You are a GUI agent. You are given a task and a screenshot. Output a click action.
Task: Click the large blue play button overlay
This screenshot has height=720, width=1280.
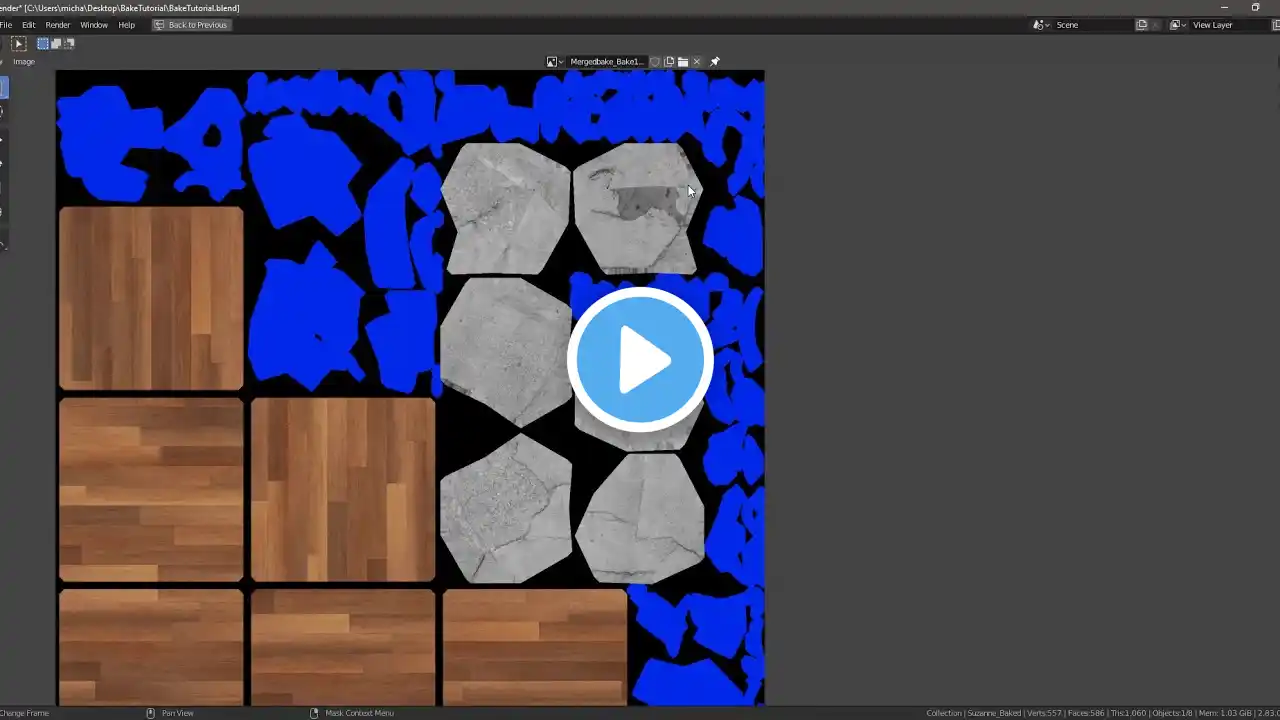[x=640, y=359]
